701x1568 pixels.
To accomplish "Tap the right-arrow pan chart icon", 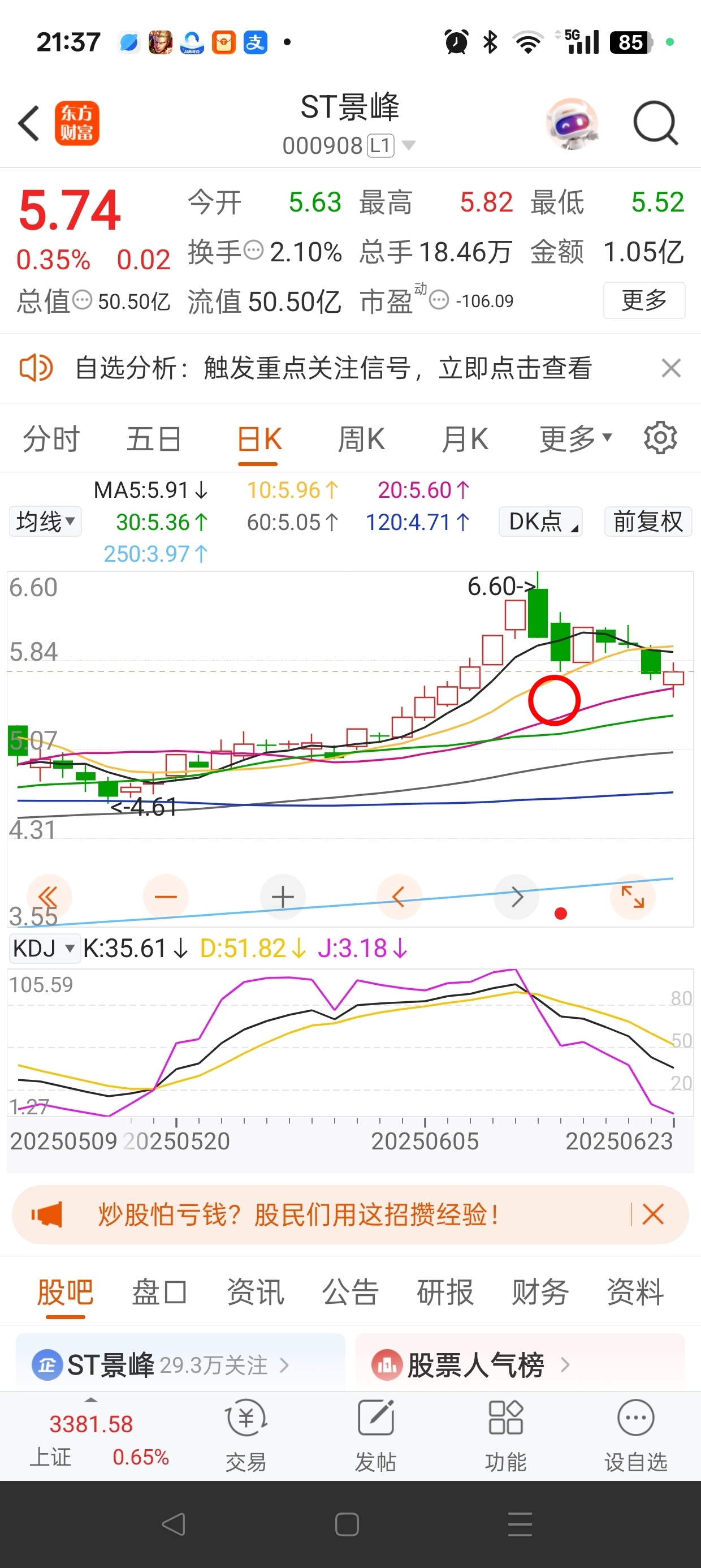I will (x=517, y=897).
